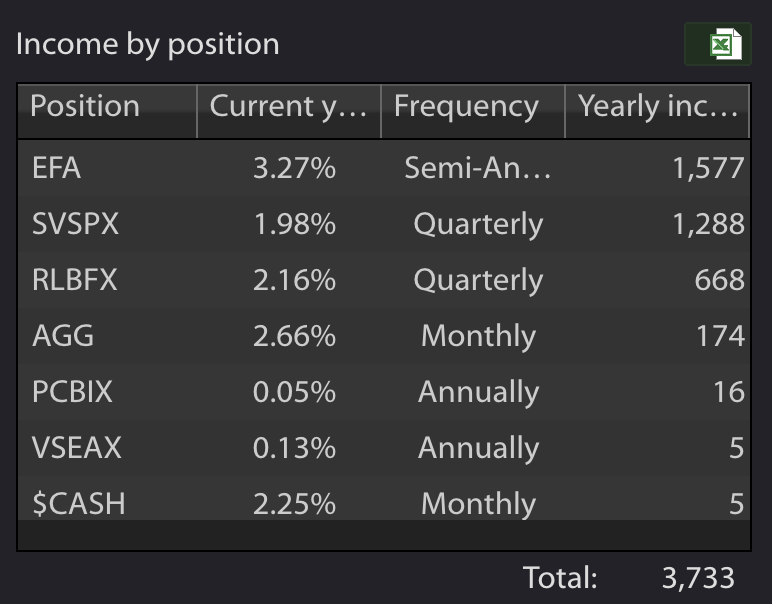Select the SVSPX position row
Image resolution: width=772 pixels, height=604 pixels.
tap(384, 224)
